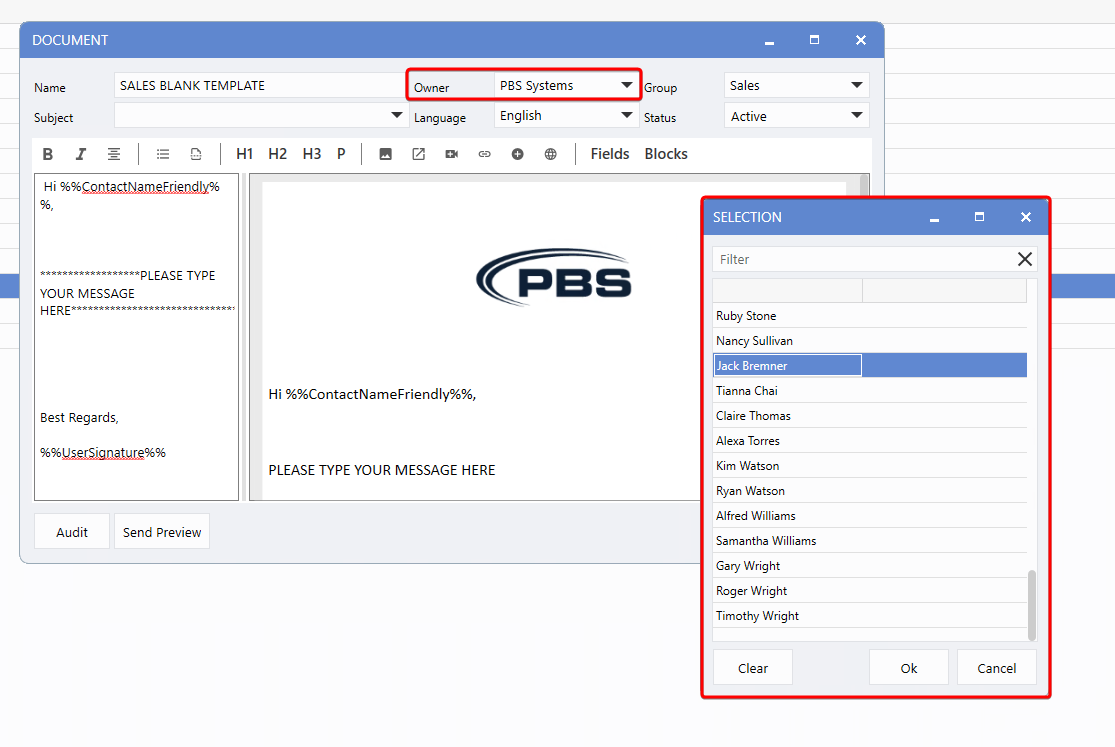Click the insert video icon
The image size is (1115, 747).
pos(451,154)
